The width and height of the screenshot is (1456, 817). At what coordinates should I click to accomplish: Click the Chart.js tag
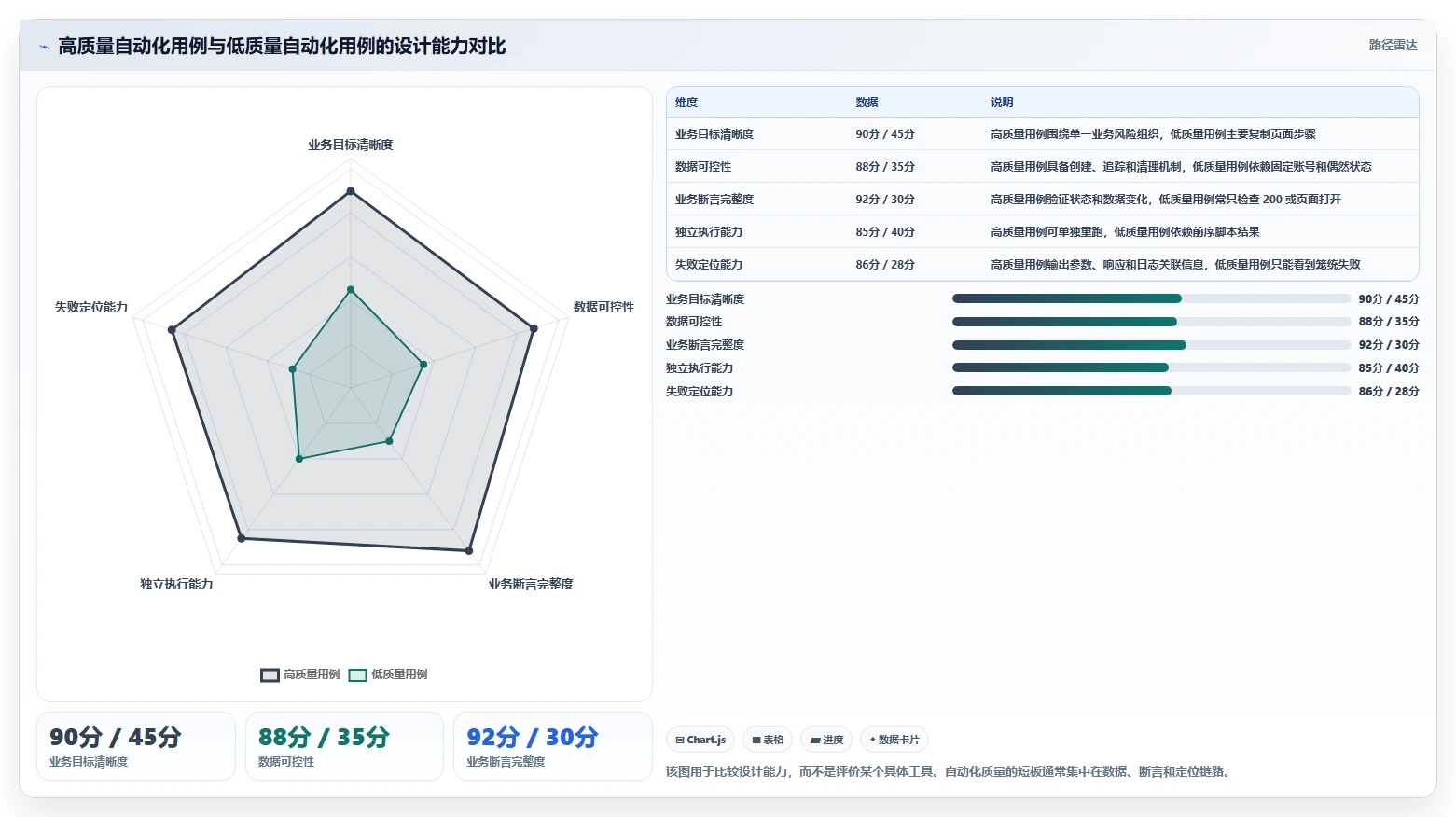[x=700, y=740]
